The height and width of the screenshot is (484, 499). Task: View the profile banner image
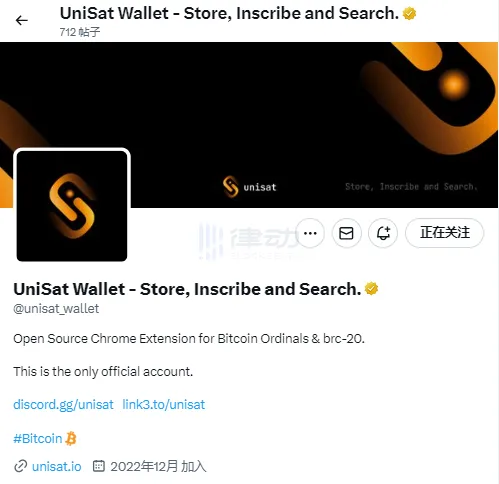249,125
